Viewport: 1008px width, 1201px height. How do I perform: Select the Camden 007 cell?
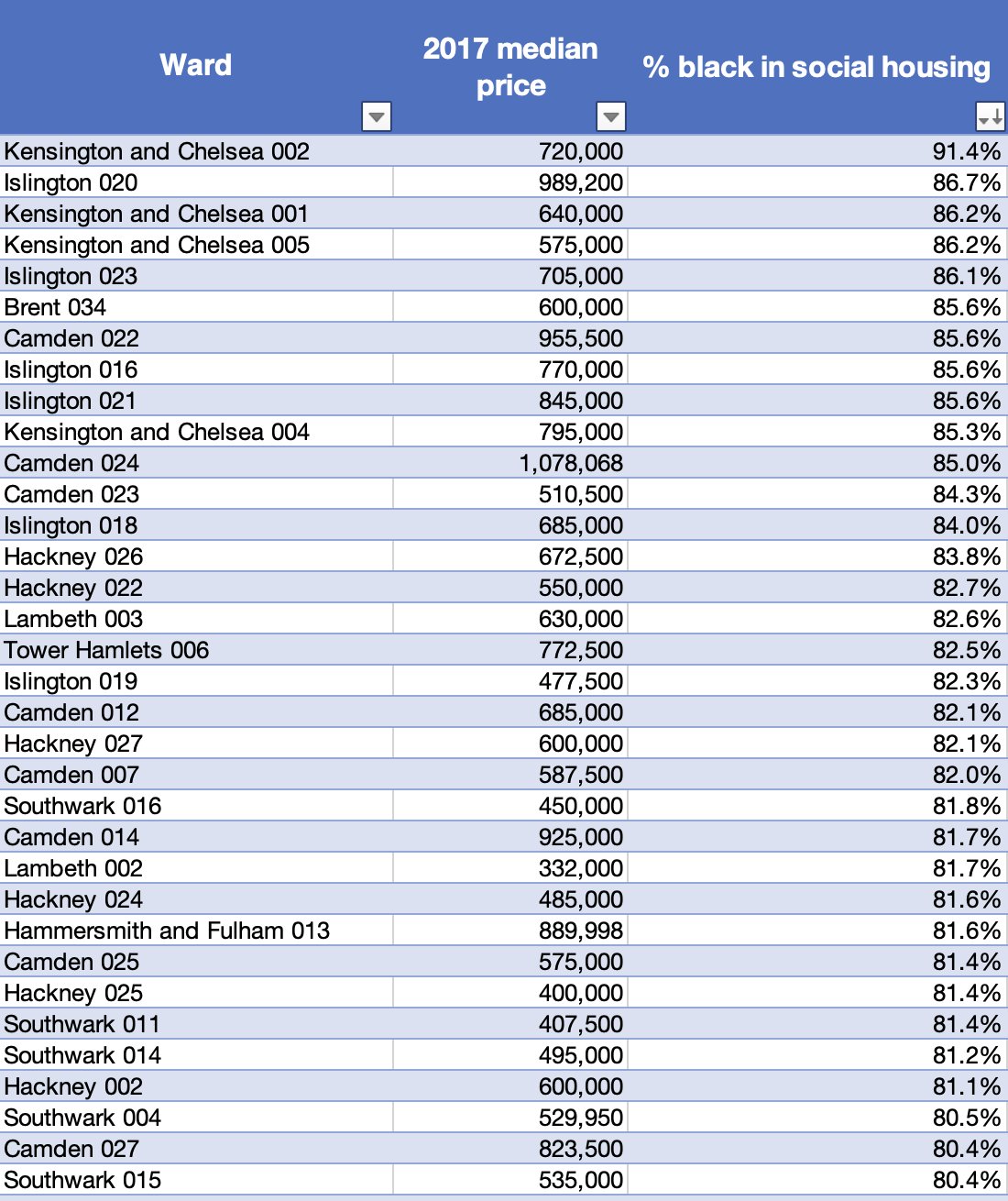point(196,775)
